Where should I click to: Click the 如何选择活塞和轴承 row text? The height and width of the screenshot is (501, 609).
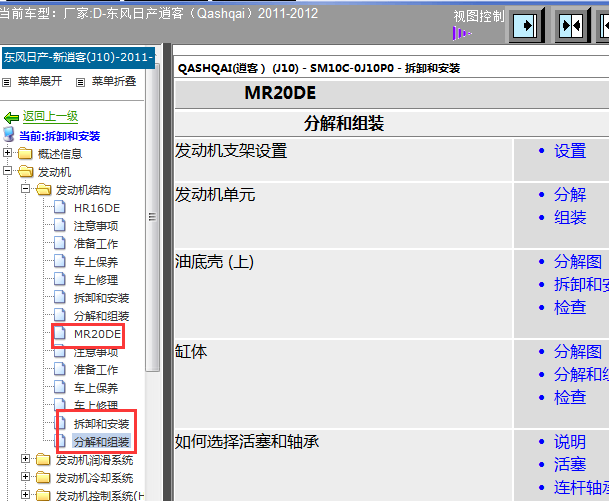coord(247,442)
